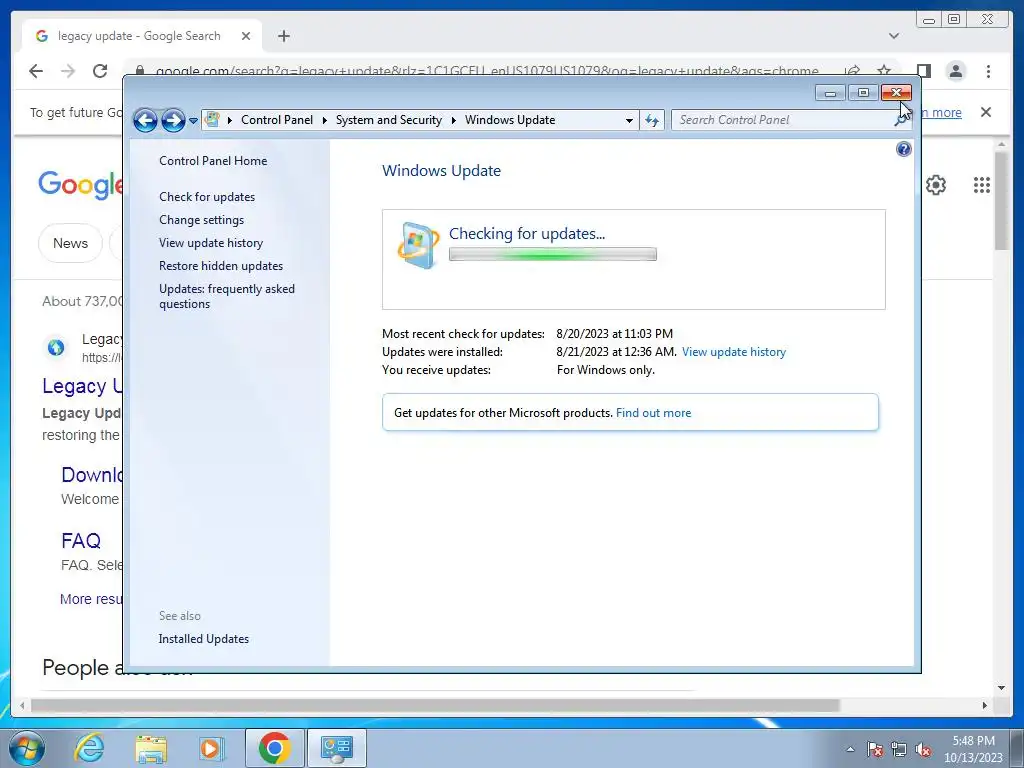
Task: Open Control Panel Home
Action: [213, 161]
